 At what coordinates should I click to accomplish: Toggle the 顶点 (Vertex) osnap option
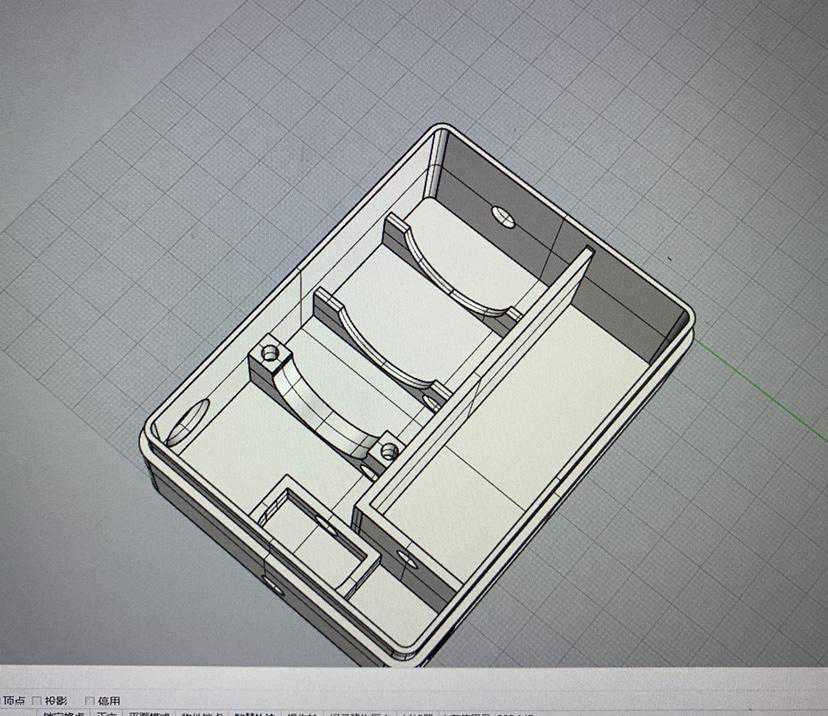[13, 701]
